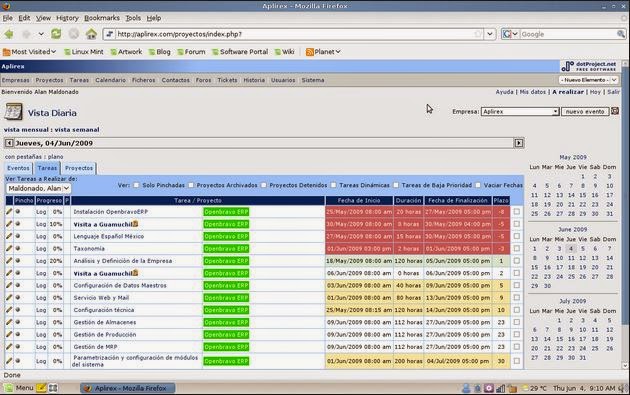The height and width of the screenshot is (395, 630).
Task: Click the pencil icon for Gestión de Almacenes
Action: [x=9, y=322]
